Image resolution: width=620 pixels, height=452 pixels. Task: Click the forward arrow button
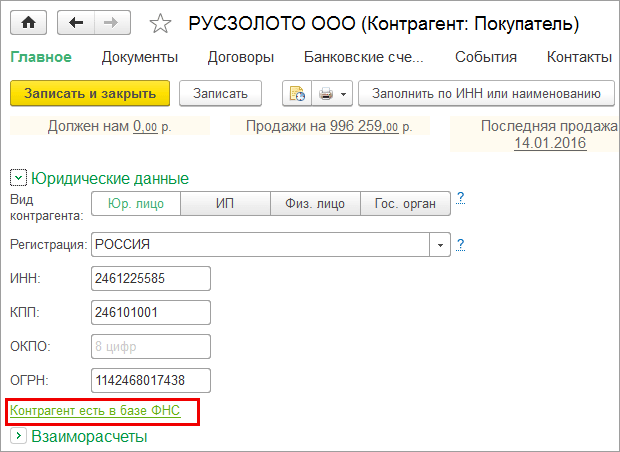(112, 23)
